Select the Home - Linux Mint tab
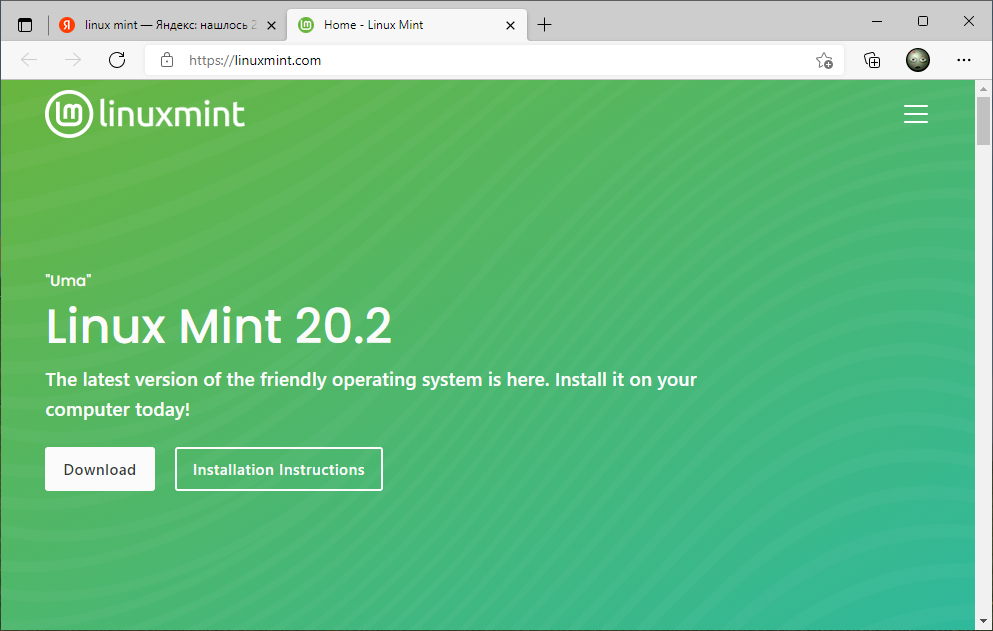The image size is (993, 631). coord(407,25)
